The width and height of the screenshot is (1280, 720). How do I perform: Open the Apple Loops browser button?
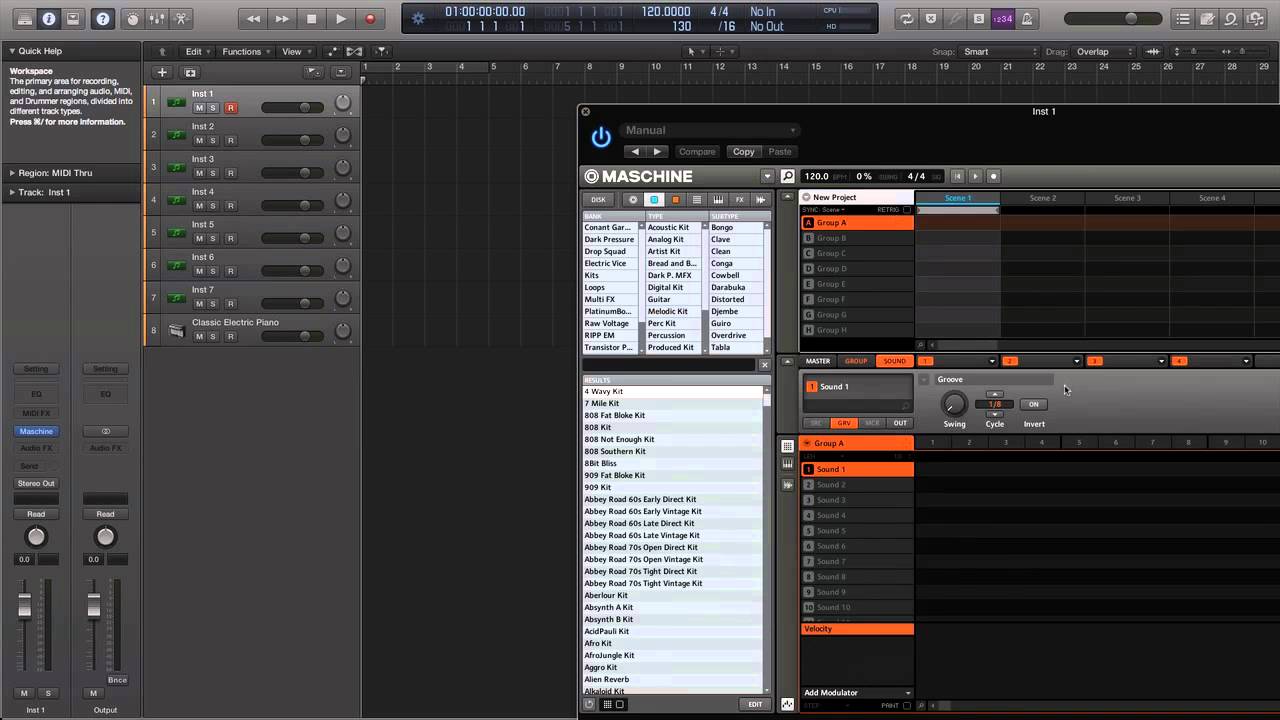[x=1231, y=18]
